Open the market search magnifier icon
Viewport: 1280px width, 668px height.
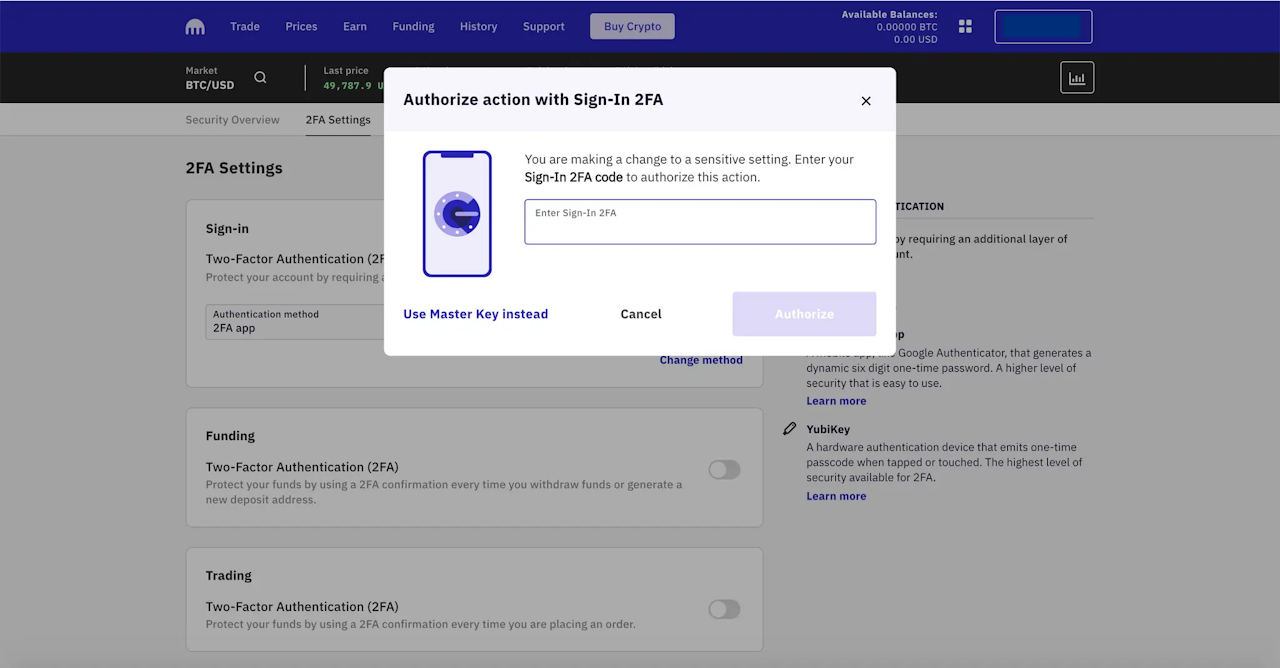pyautogui.click(x=260, y=78)
